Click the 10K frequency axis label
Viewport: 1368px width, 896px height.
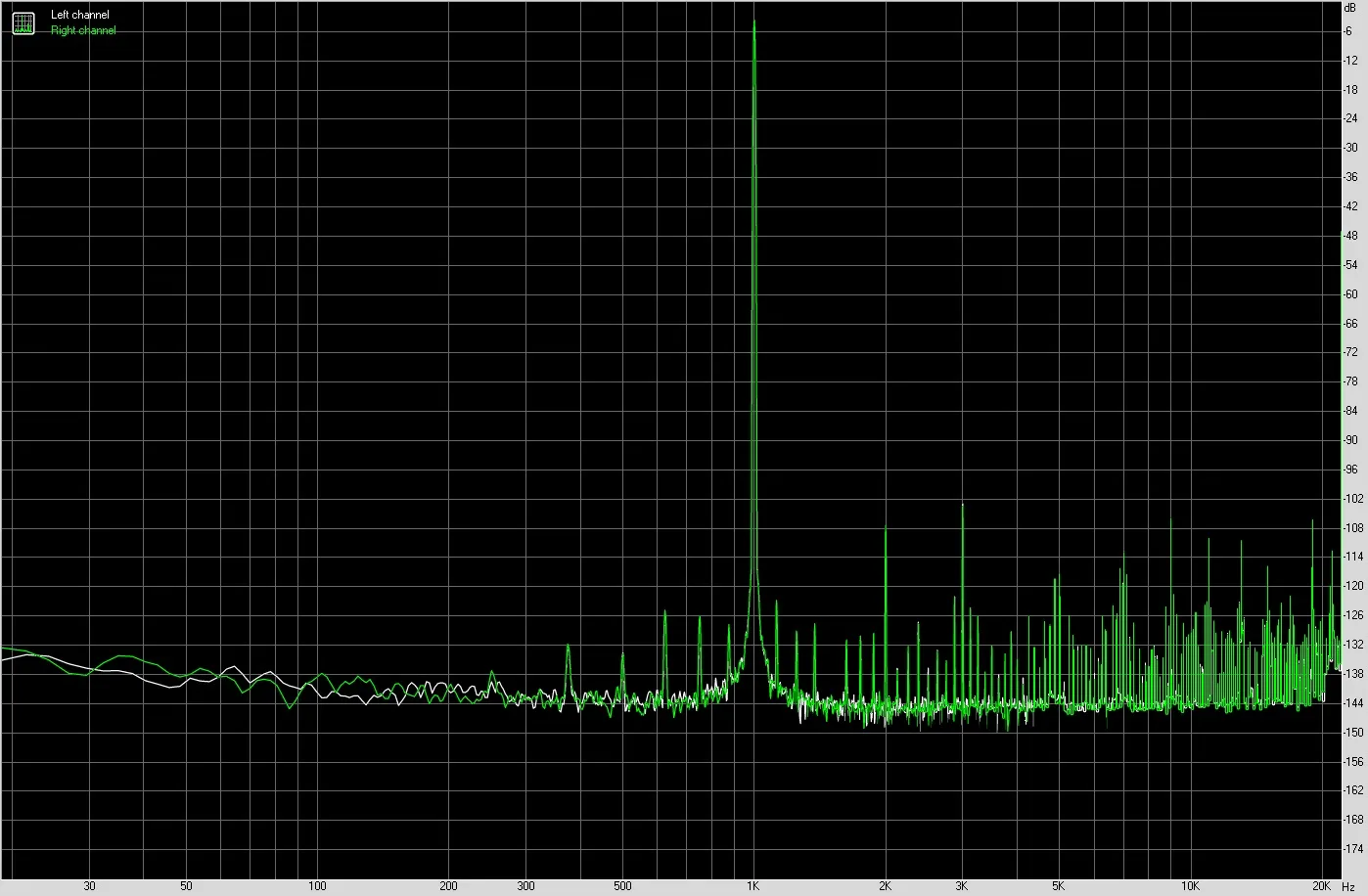[1190, 886]
